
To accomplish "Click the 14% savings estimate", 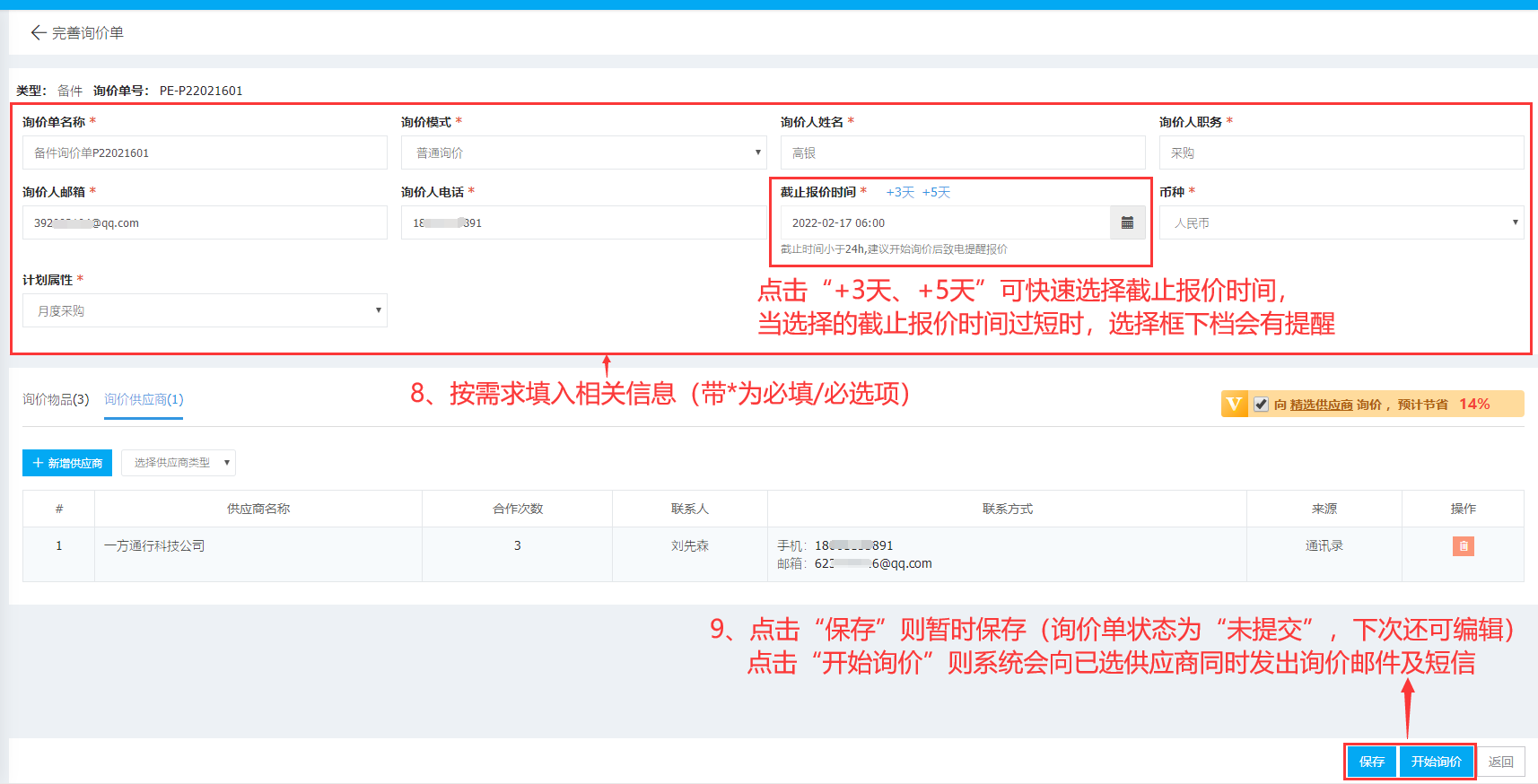I will pos(1474,404).
